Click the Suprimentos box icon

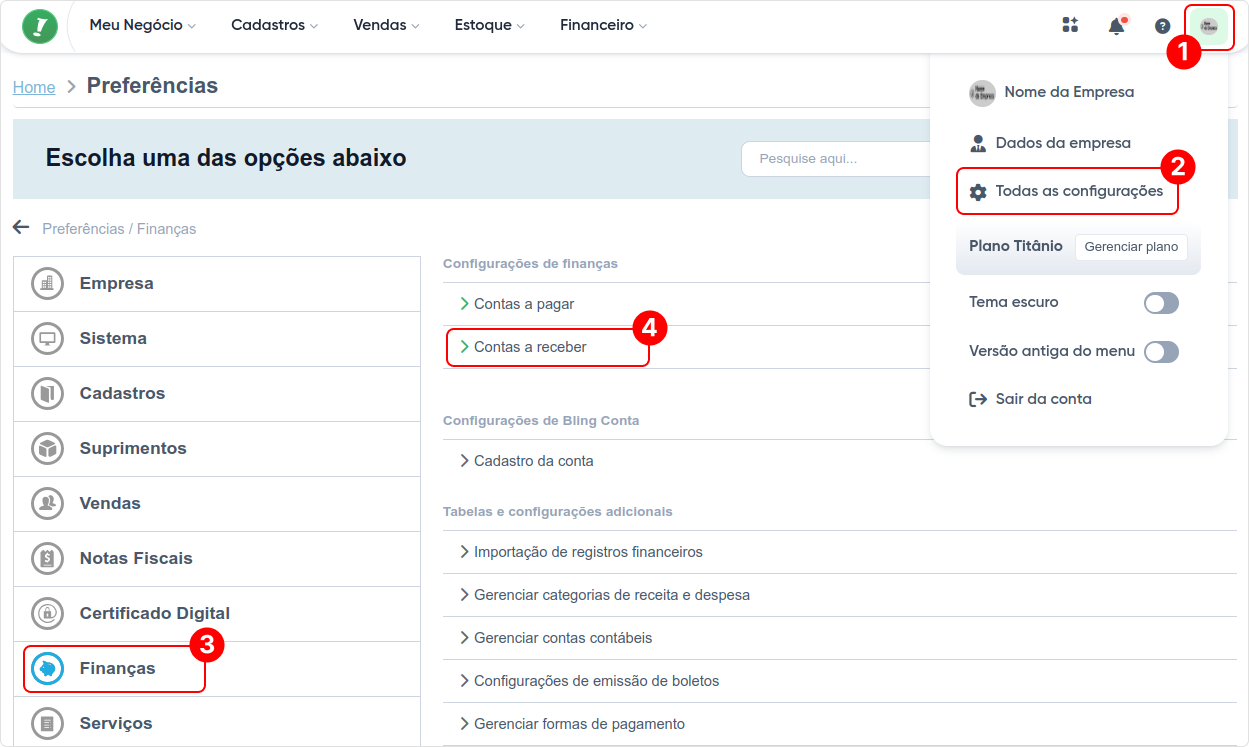[x=47, y=449]
